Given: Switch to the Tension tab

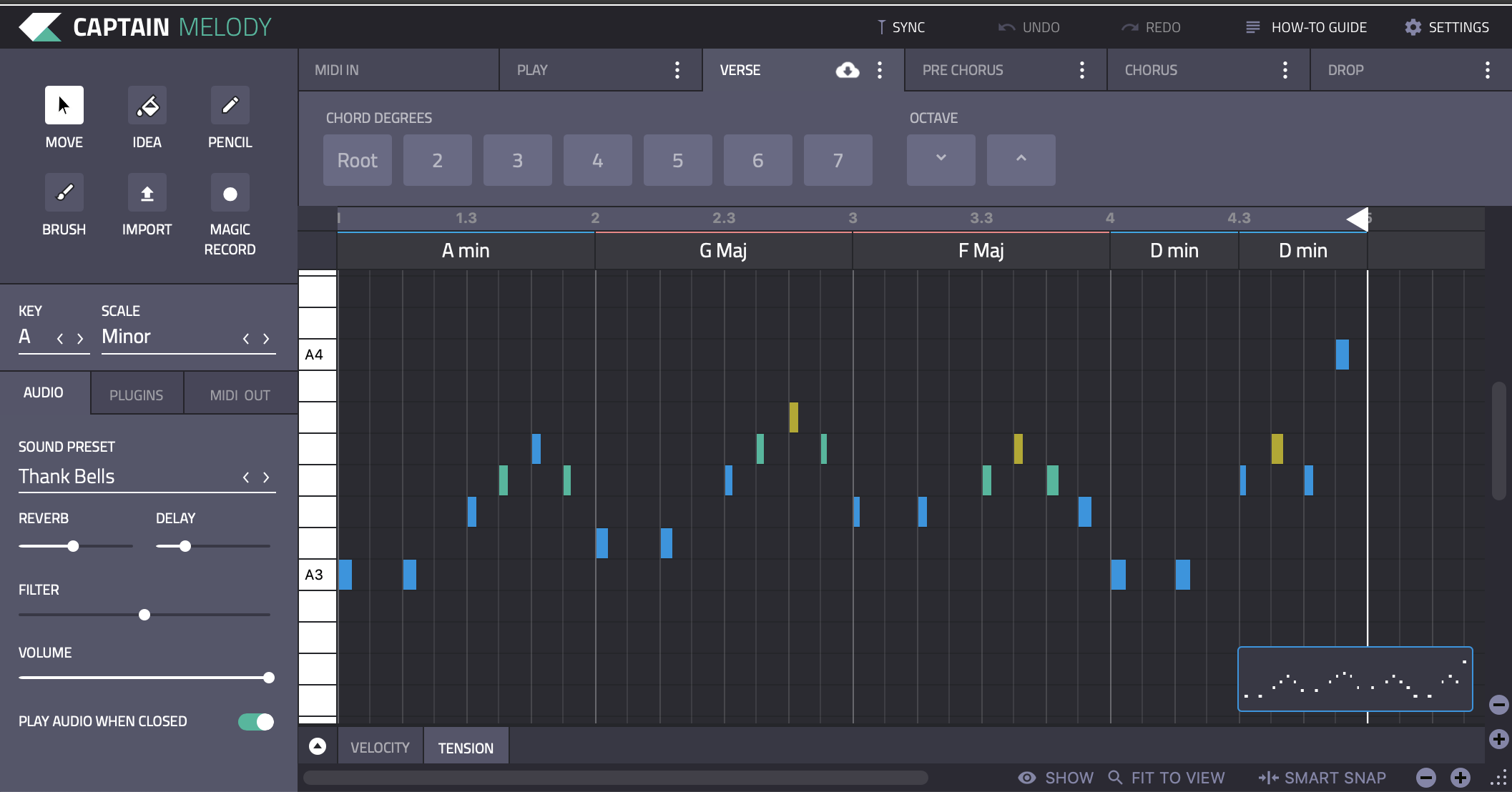Looking at the screenshot, I should (x=466, y=747).
